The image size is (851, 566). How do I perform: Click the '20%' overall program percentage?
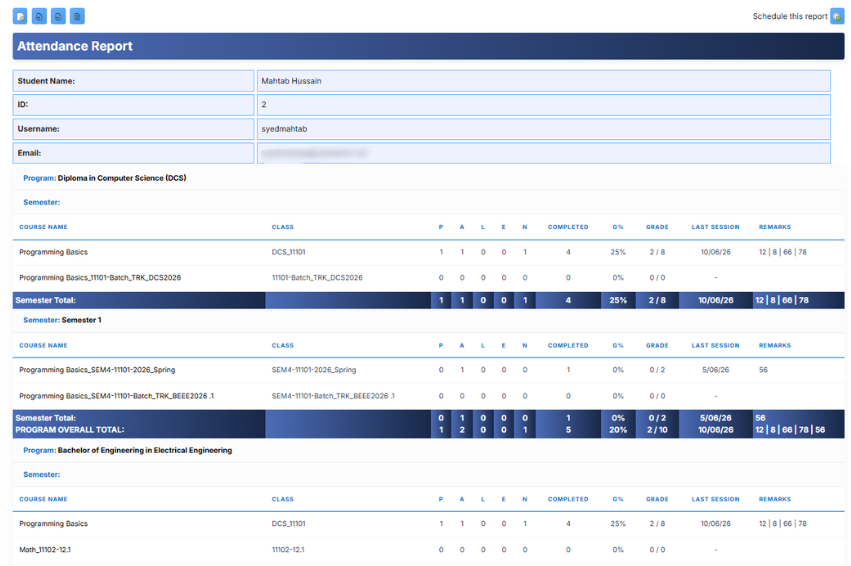618,430
